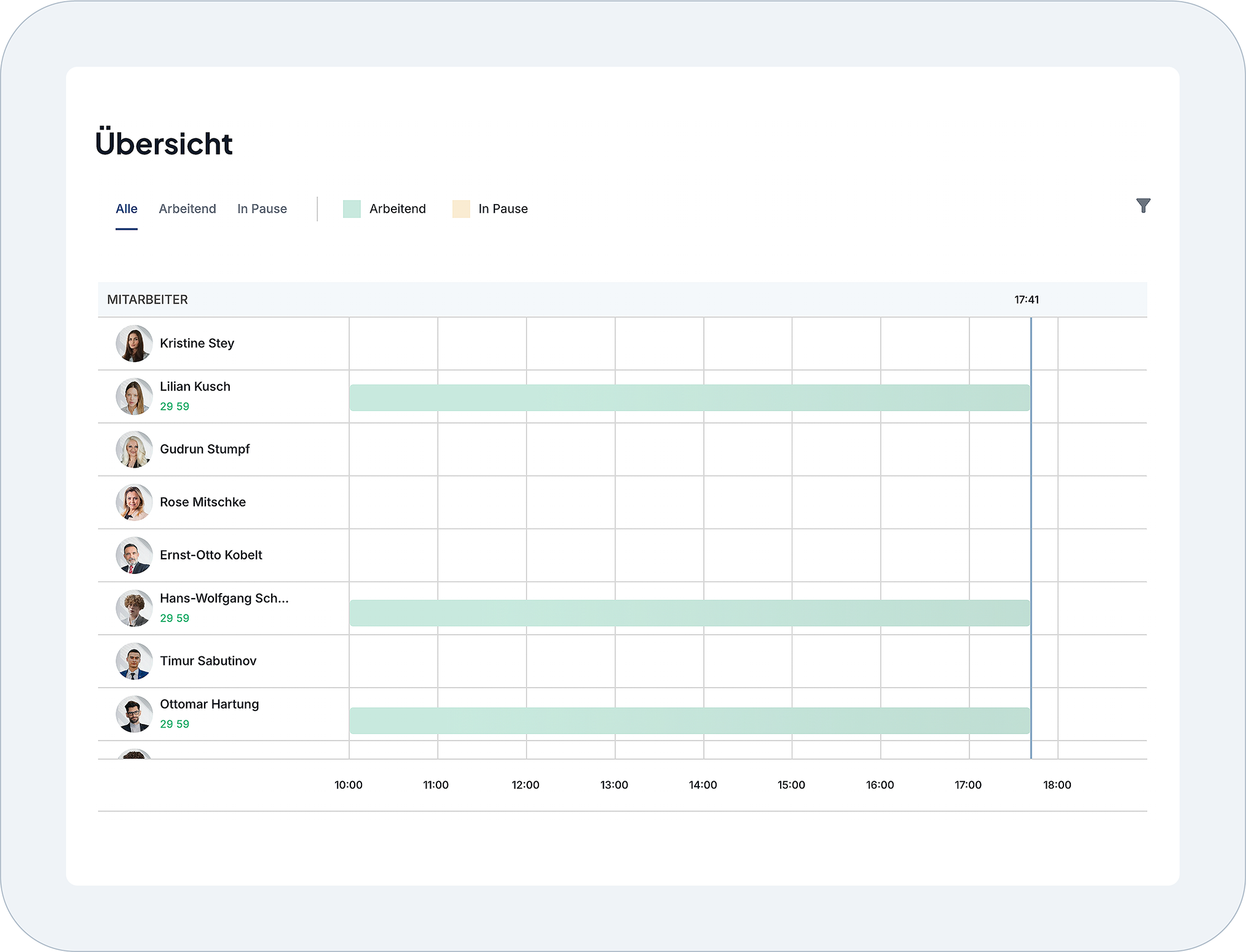Click the 16:00 time axis label
1246x952 pixels.
click(x=880, y=785)
